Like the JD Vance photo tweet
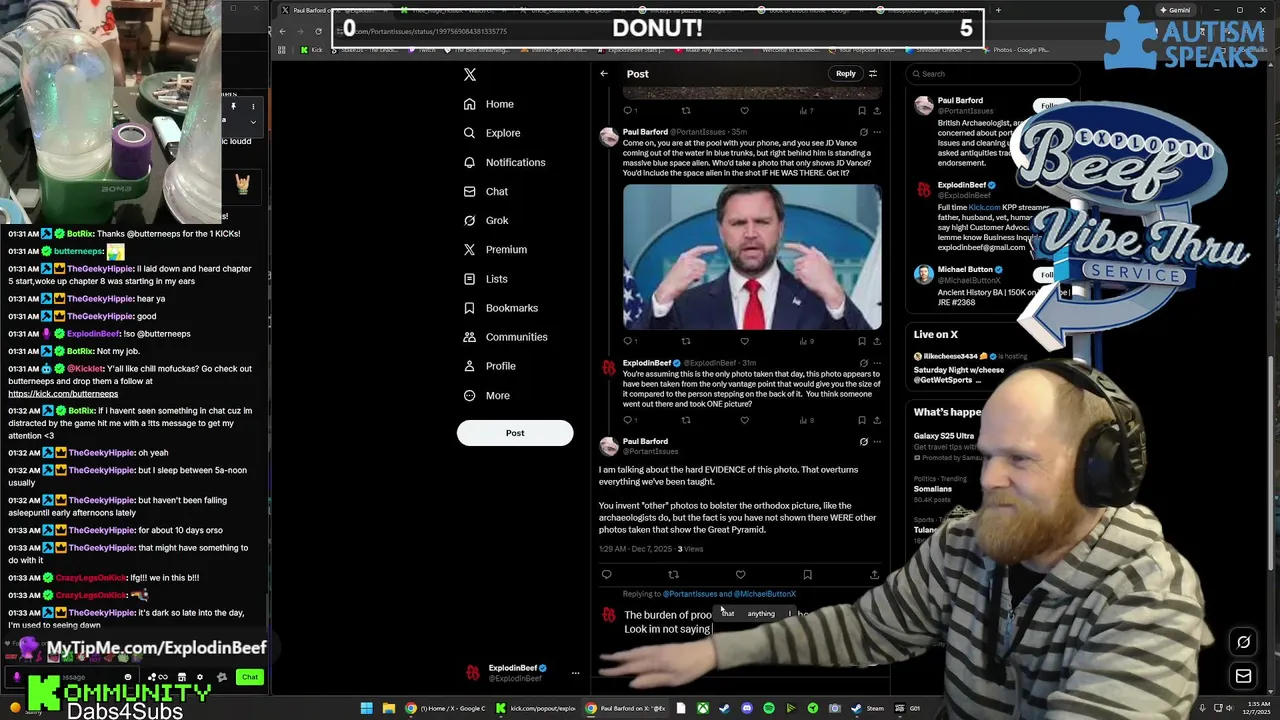 click(x=744, y=341)
